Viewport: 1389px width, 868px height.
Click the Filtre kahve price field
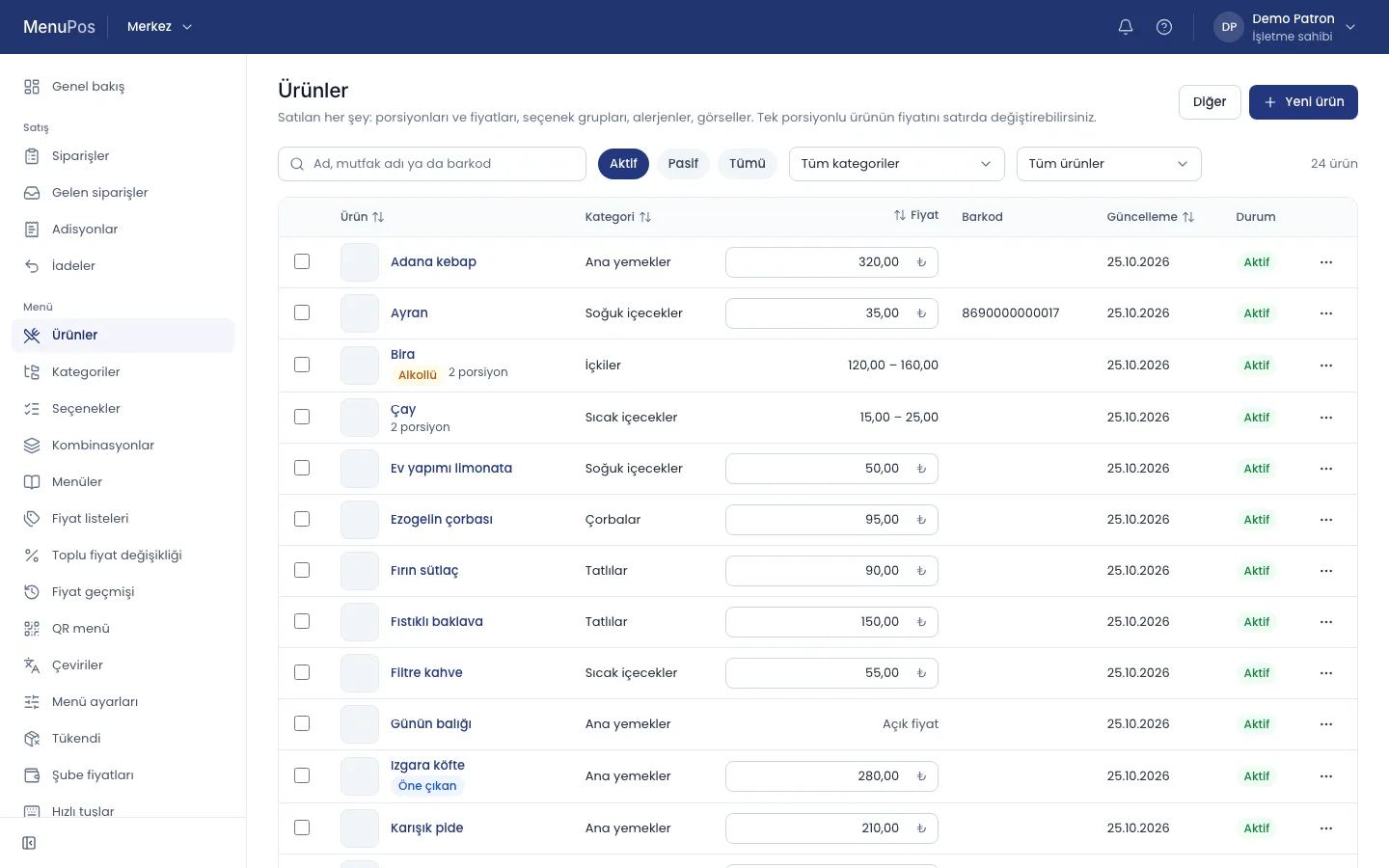pos(831,673)
